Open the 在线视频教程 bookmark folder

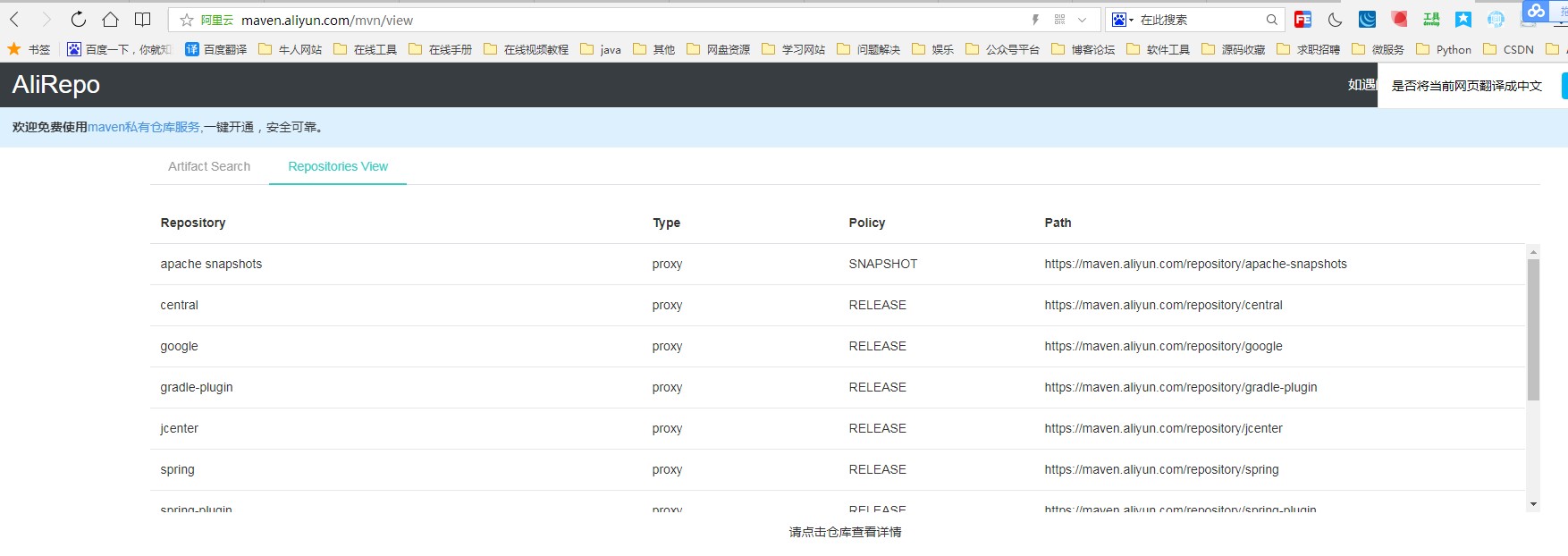pos(526,49)
